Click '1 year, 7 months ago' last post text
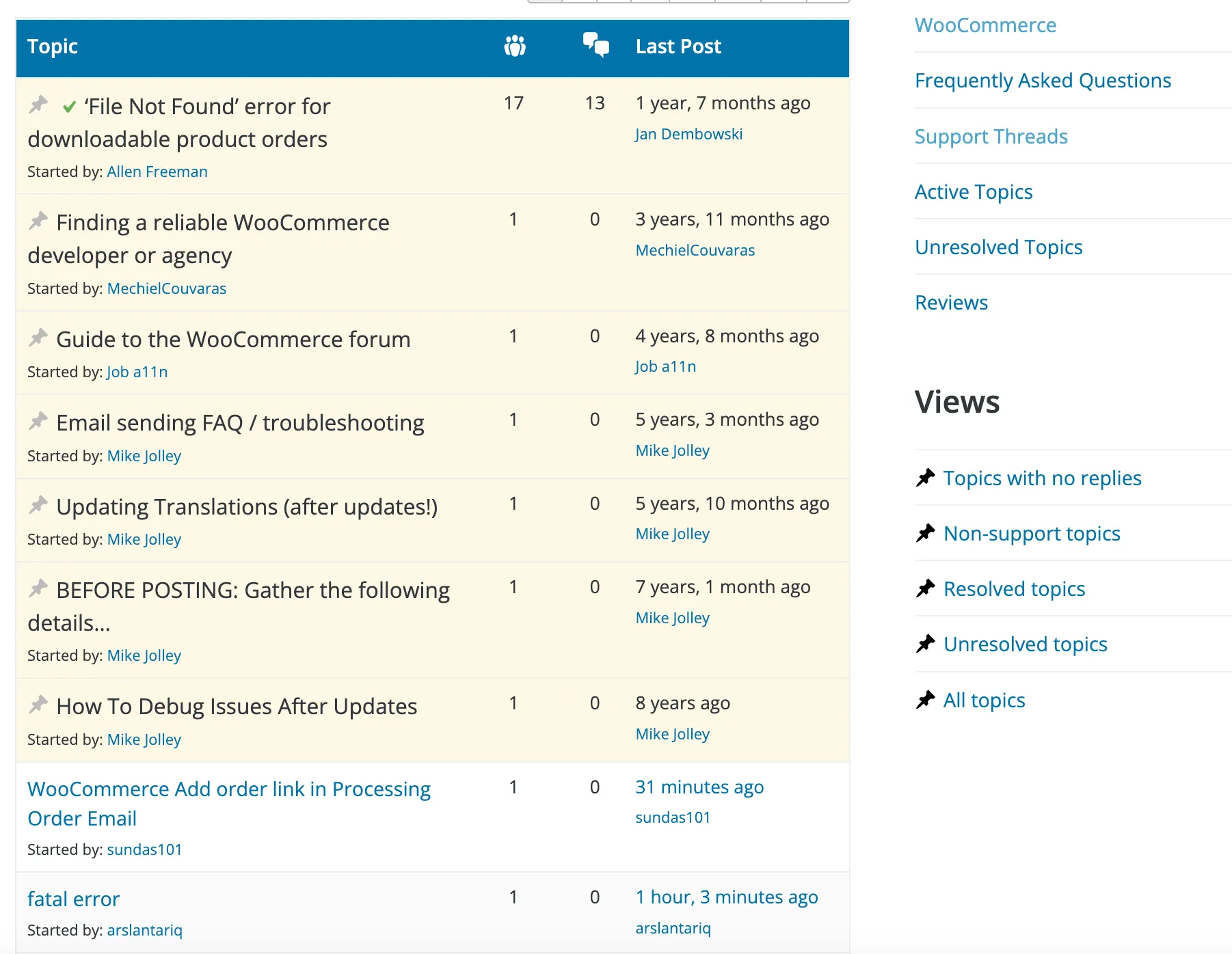The width and height of the screenshot is (1232, 954). (x=723, y=103)
